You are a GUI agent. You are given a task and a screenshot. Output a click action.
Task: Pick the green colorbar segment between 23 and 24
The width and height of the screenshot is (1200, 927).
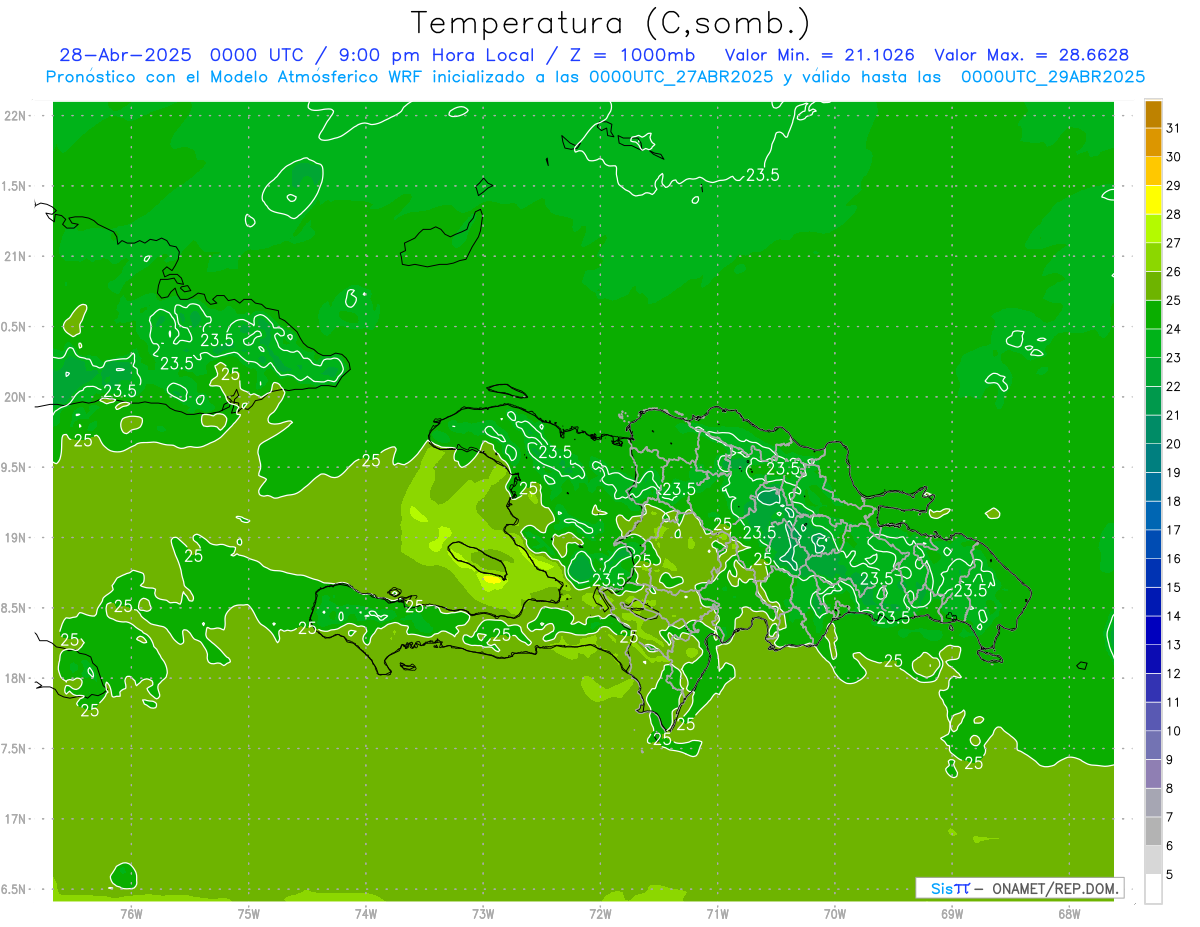1153,344
